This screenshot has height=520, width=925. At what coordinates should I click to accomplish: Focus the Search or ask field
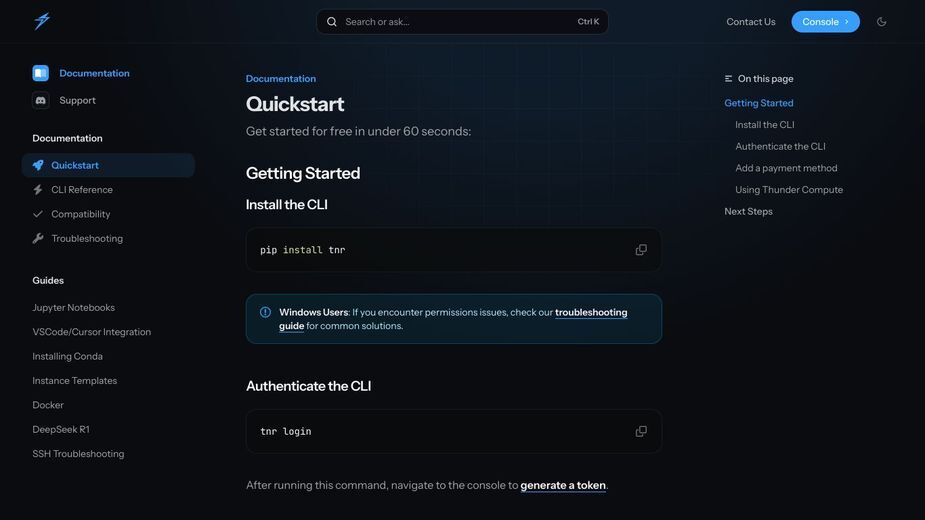point(462,22)
